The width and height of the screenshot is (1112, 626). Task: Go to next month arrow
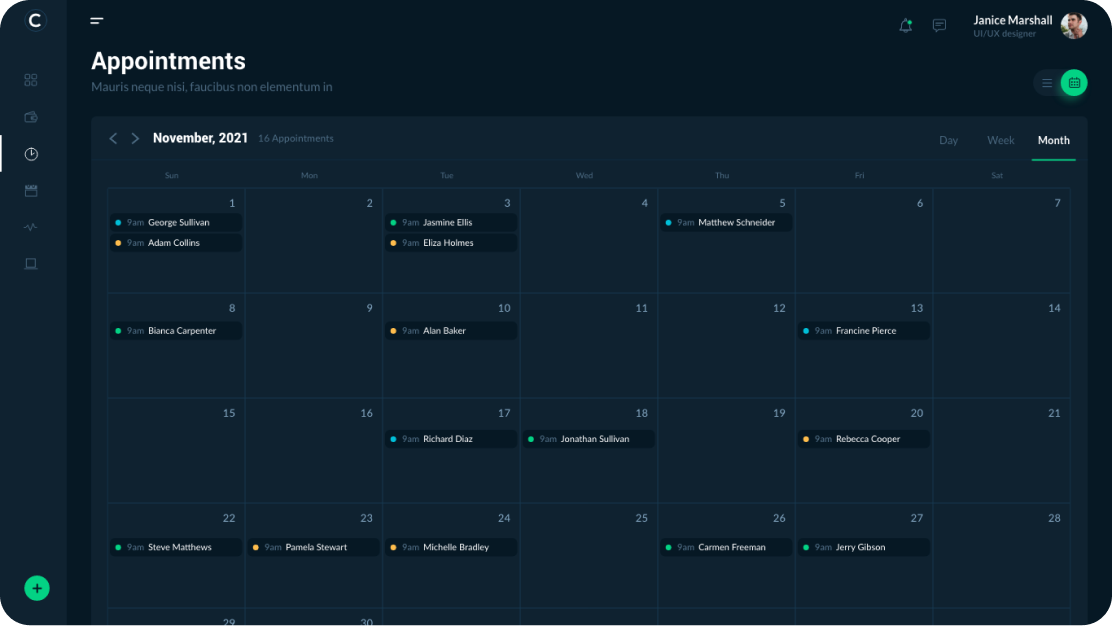coord(136,138)
